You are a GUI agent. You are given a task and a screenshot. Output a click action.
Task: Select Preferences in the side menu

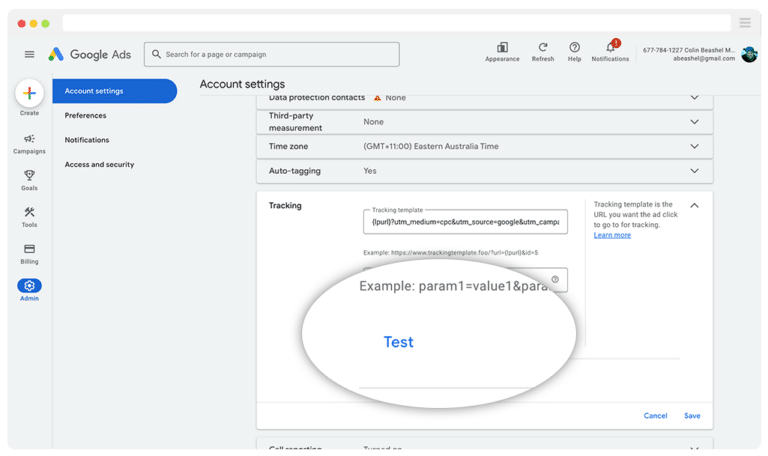86,116
